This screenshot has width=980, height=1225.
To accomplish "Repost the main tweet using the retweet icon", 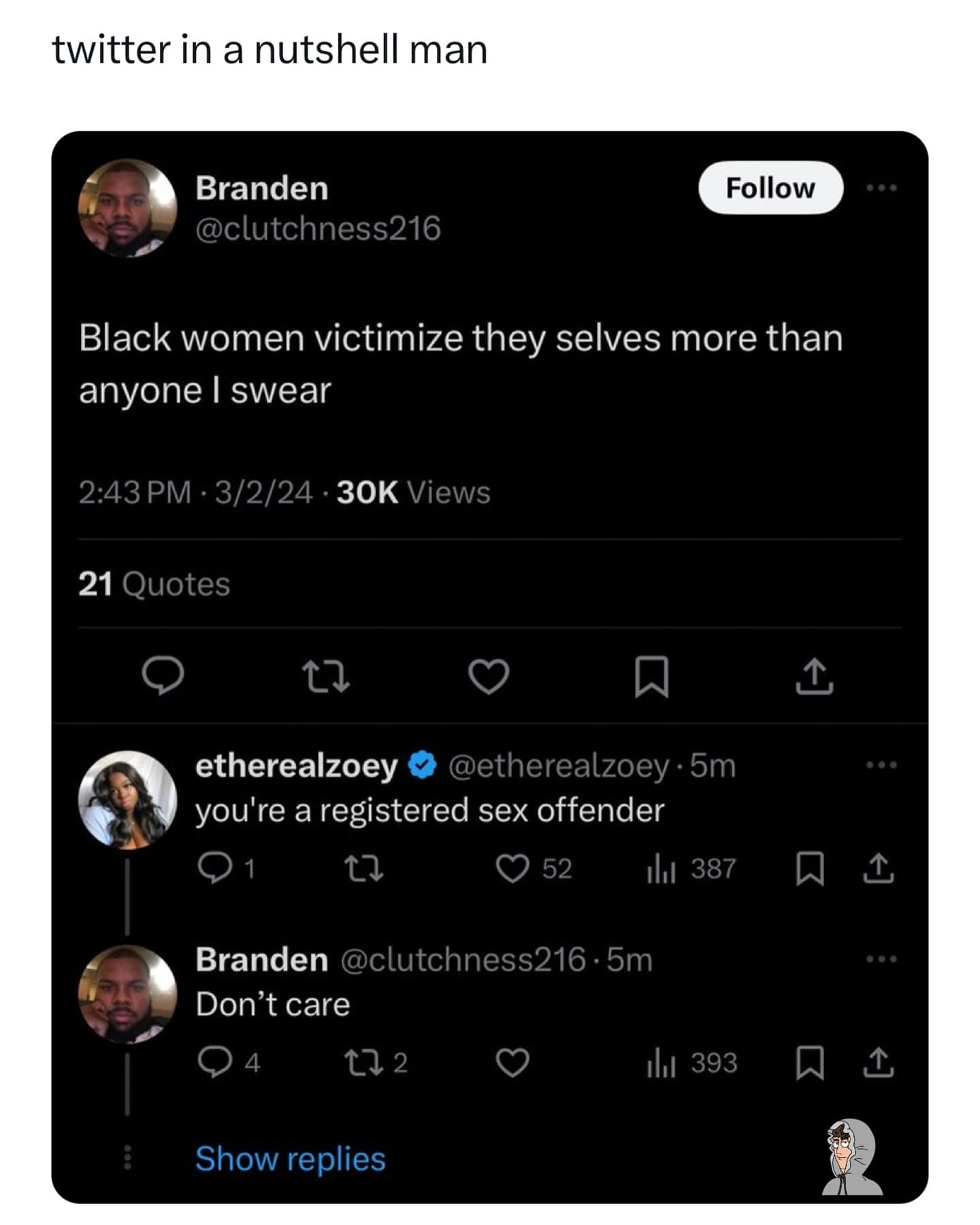I will 326,677.
